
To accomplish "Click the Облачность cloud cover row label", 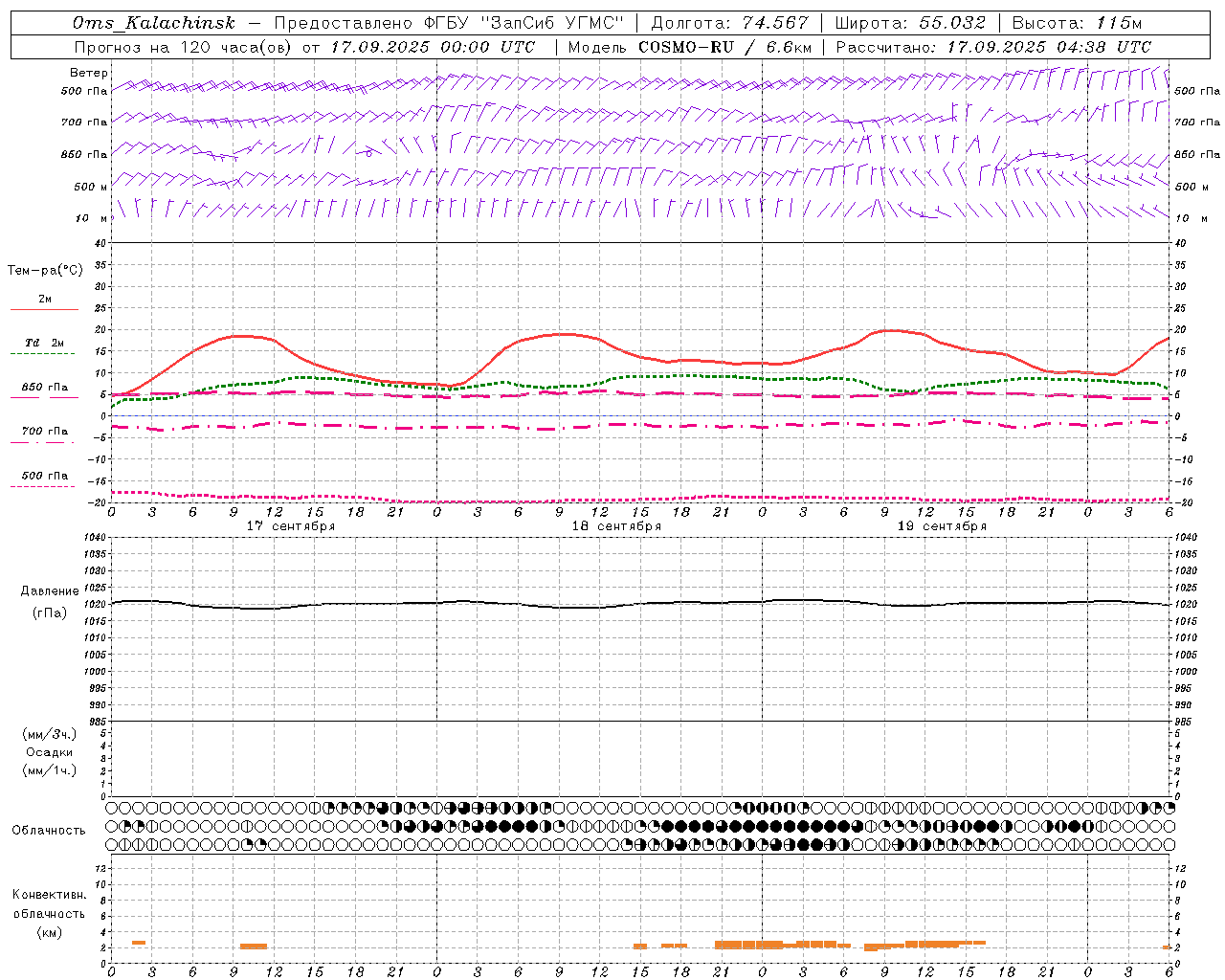I will (49, 830).
